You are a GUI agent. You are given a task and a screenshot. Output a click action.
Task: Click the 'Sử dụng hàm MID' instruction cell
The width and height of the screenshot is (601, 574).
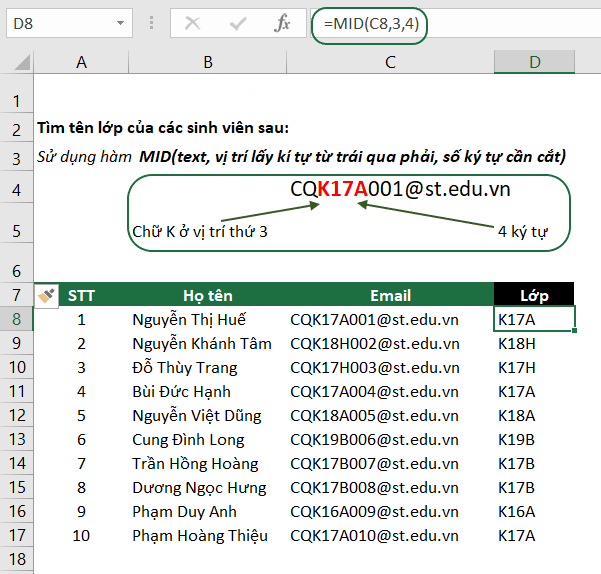point(301,157)
